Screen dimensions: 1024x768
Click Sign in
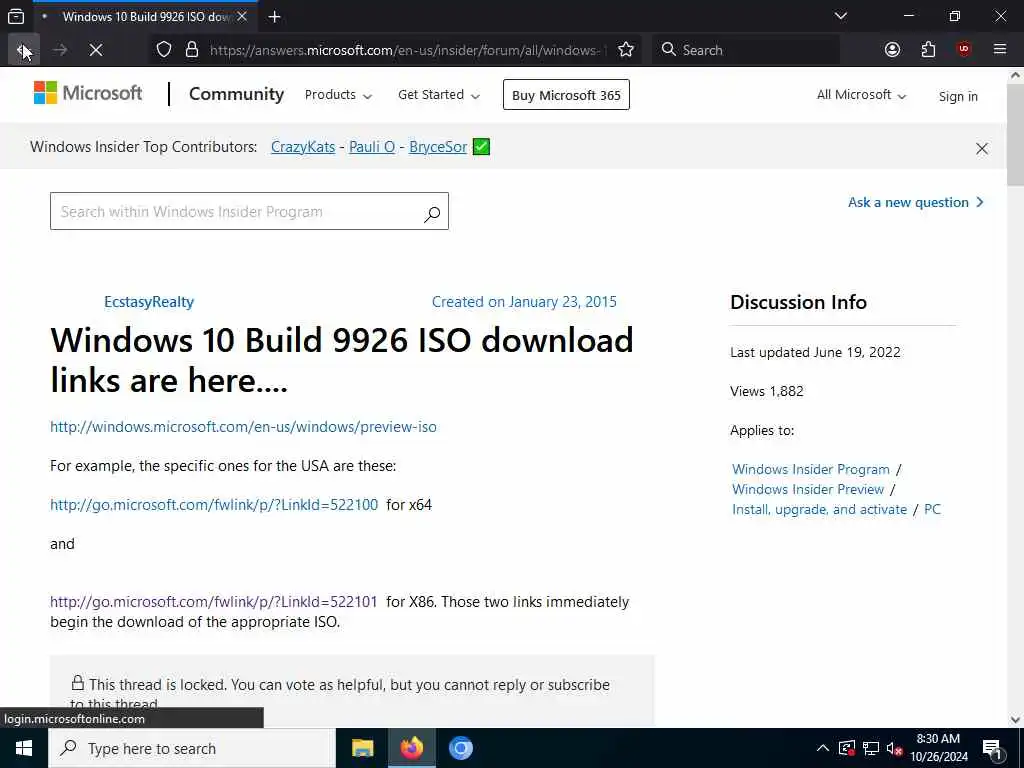pos(958,96)
